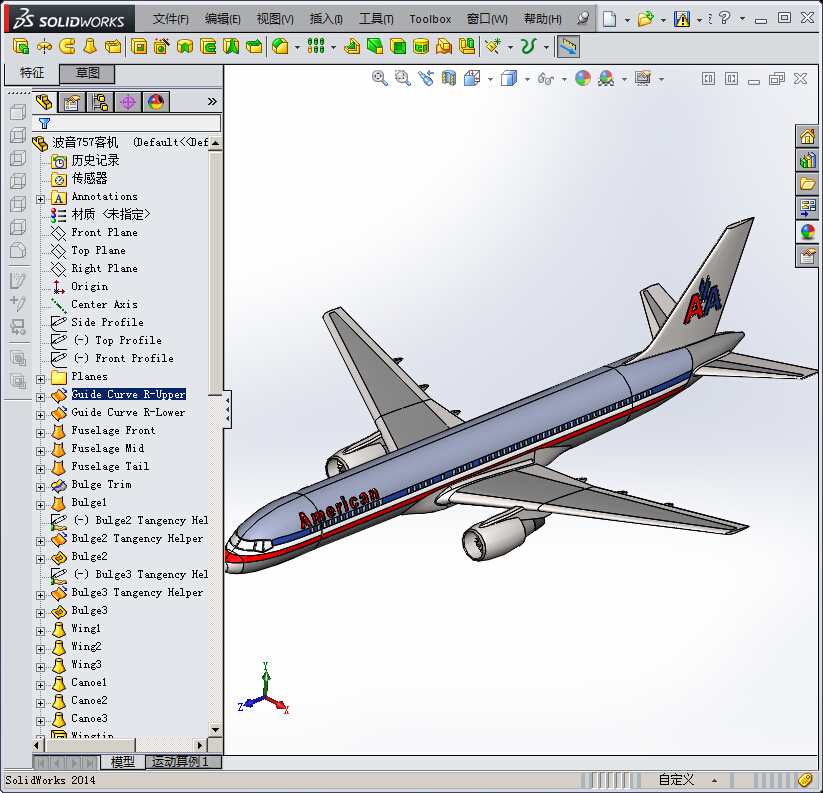823x793 pixels.
Task: Expand the Canoe2 feature node
Action: tap(40, 703)
